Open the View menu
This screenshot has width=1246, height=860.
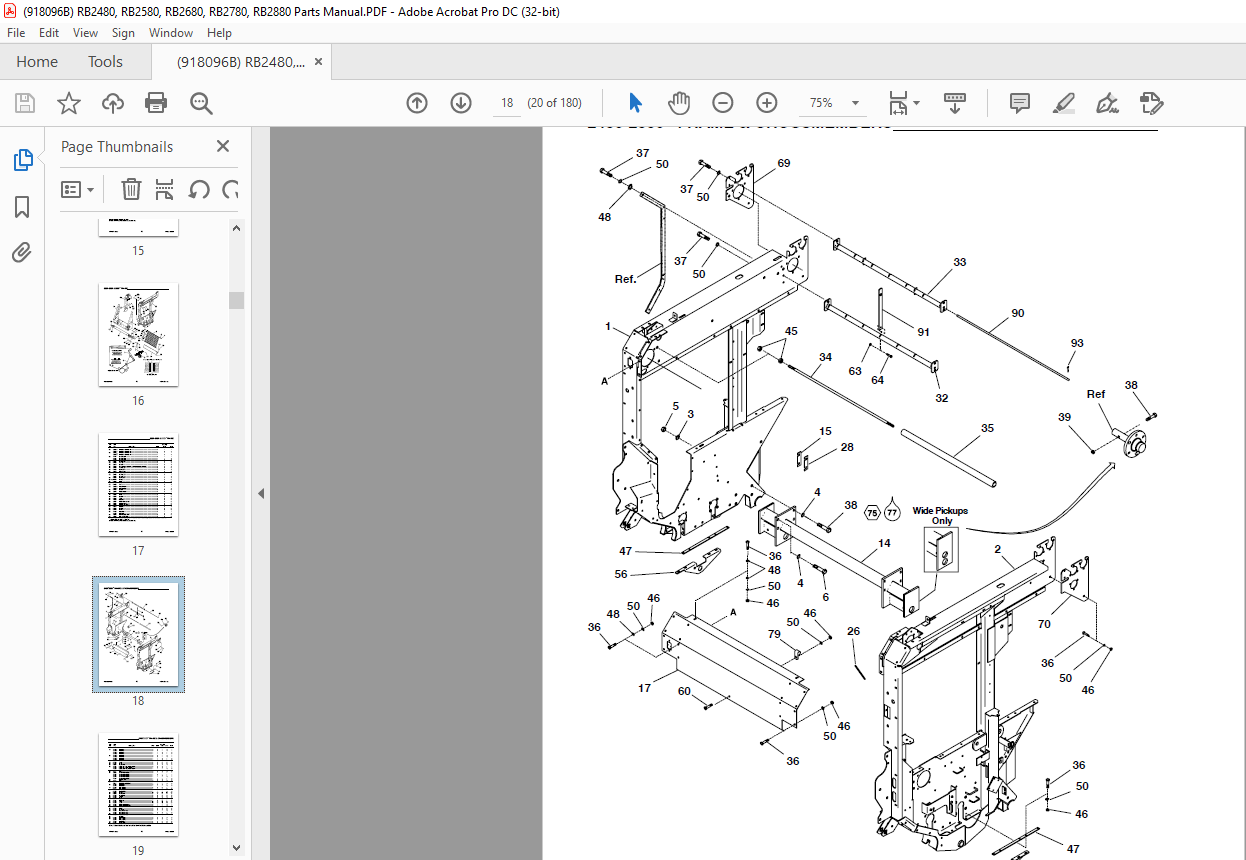(x=86, y=33)
